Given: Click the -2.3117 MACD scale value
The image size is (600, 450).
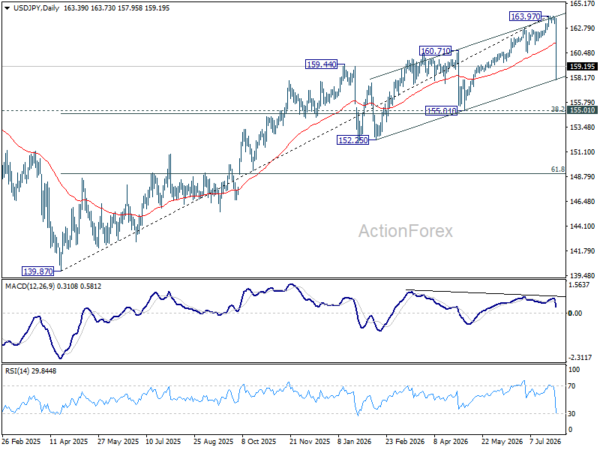Looking at the screenshot, I should click(x=580, y=358).
